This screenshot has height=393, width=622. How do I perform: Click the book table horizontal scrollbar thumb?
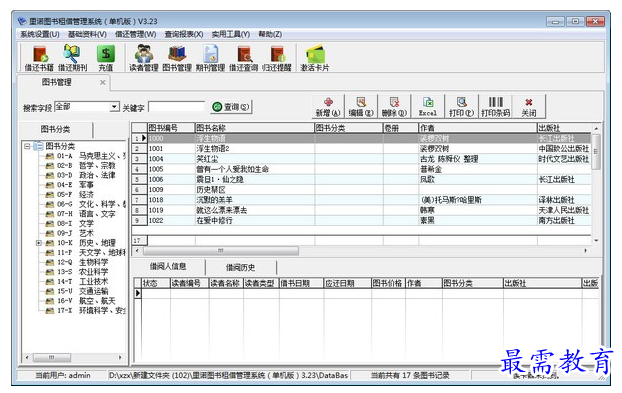[221, 251]
